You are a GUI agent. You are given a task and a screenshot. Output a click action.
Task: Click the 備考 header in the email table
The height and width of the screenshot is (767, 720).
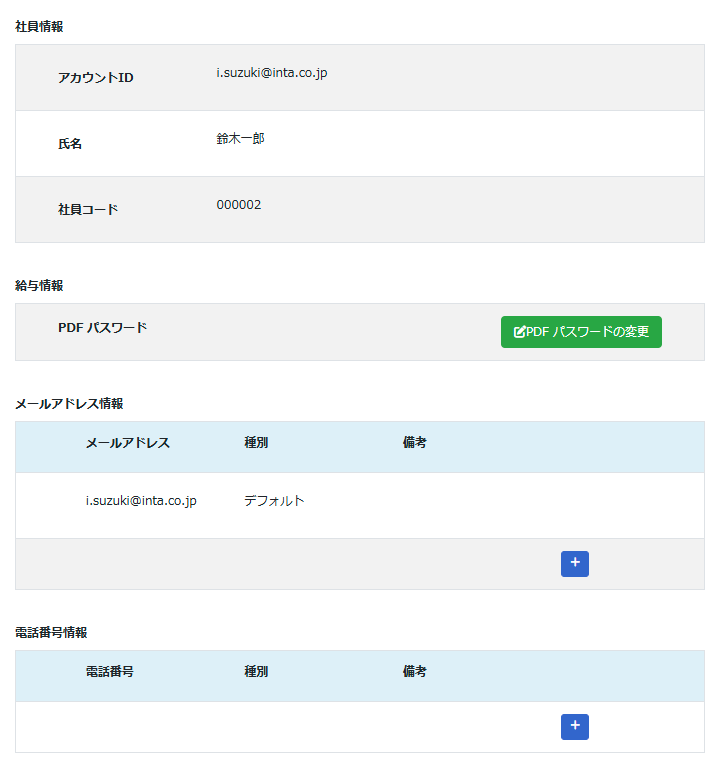click(414, 443)
